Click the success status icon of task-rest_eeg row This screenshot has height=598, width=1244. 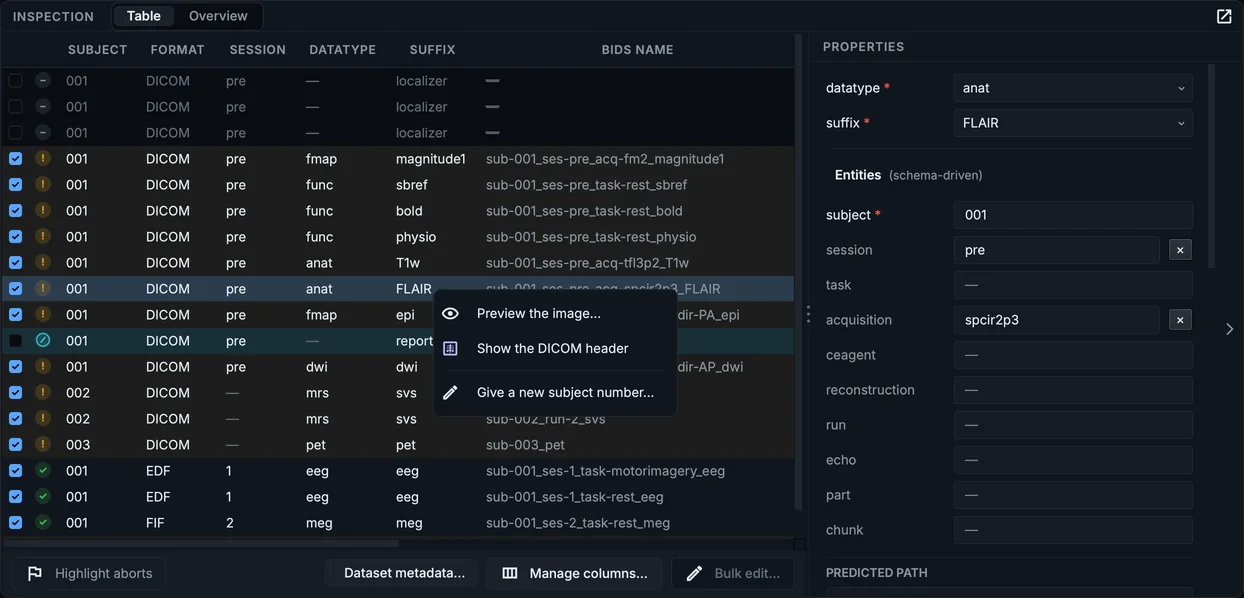43,497
